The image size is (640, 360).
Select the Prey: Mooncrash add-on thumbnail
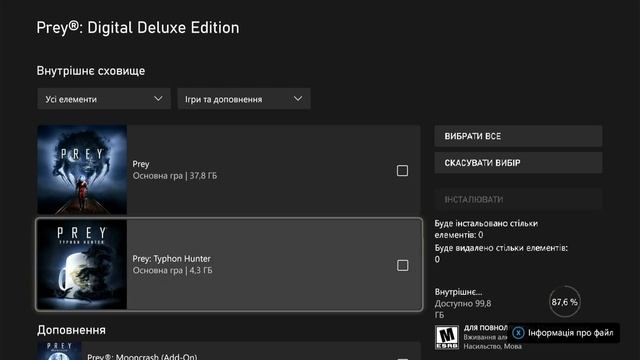point(59,351)
